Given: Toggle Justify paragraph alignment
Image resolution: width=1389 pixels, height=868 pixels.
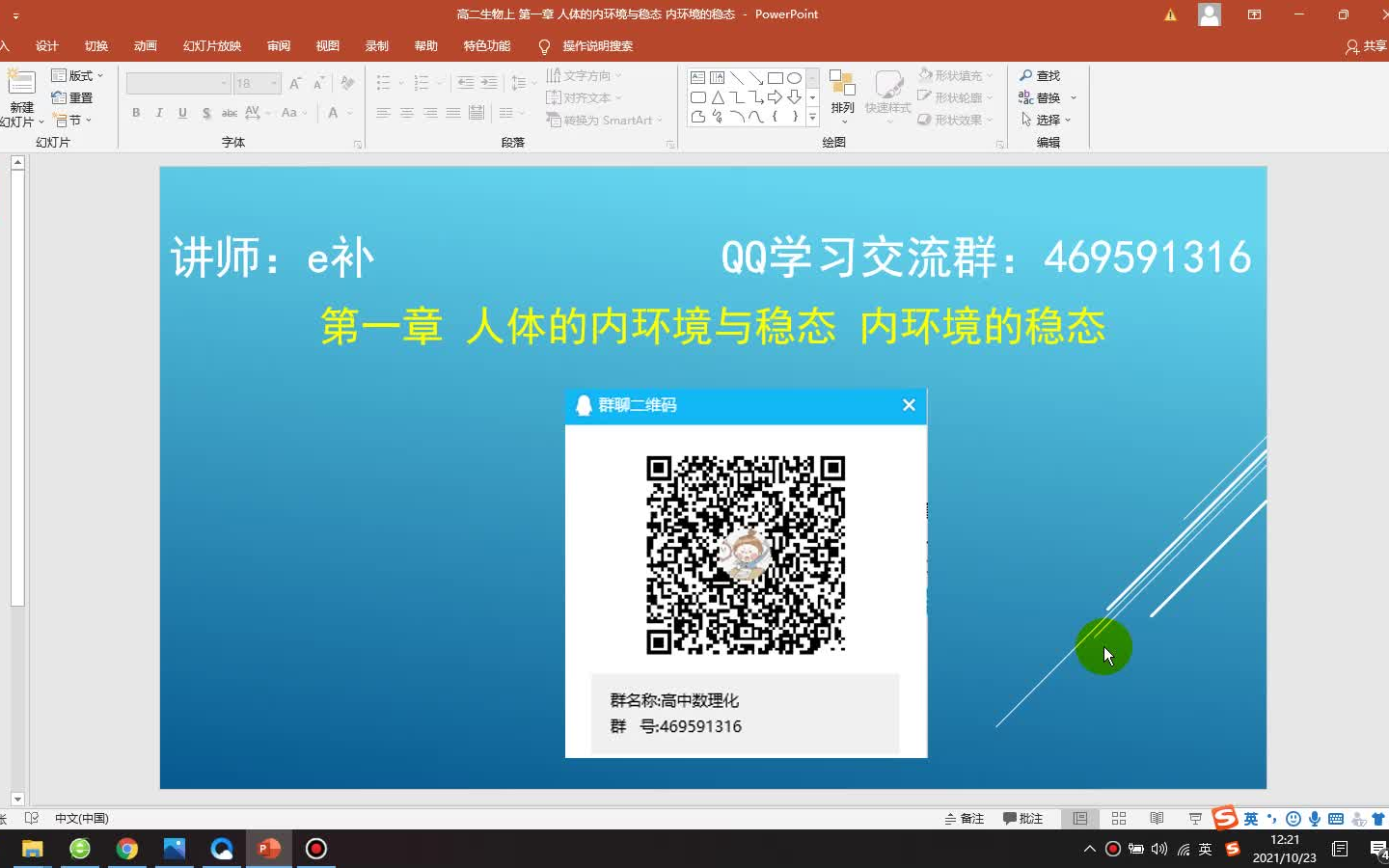Looking at the screenshot, I should [x=453, y=113].
